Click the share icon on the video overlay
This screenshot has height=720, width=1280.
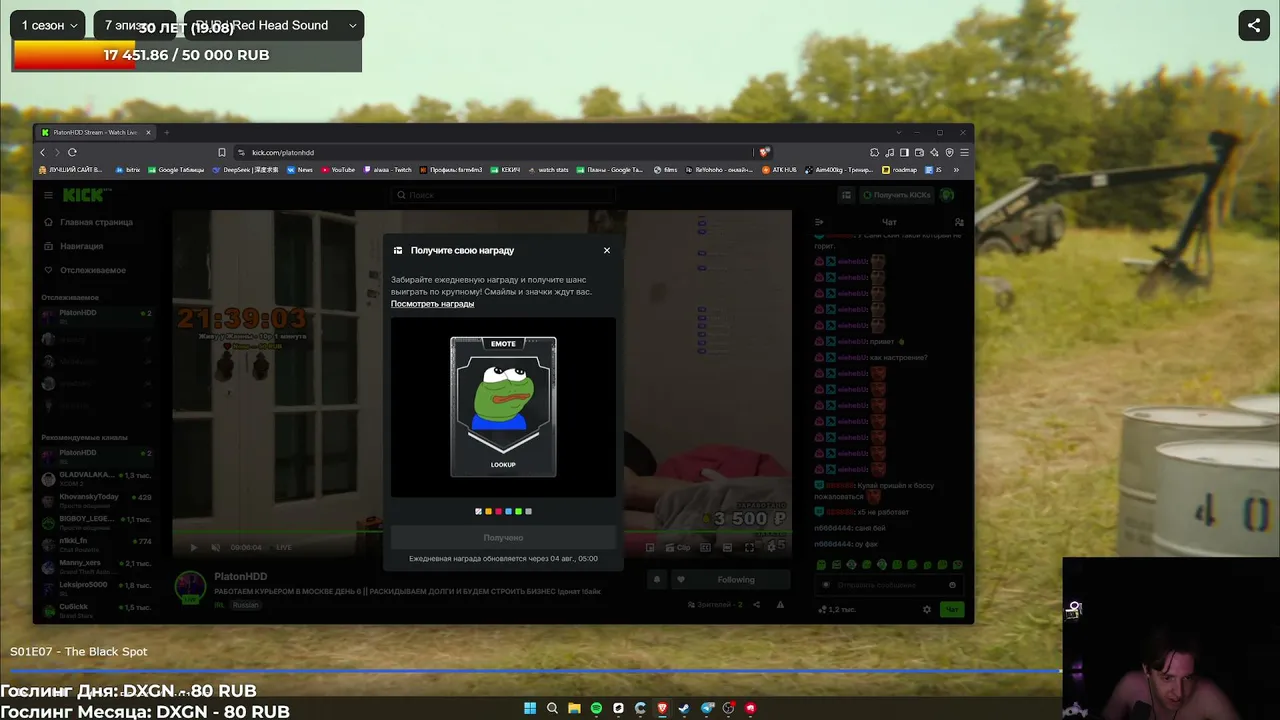[1254, 25]
